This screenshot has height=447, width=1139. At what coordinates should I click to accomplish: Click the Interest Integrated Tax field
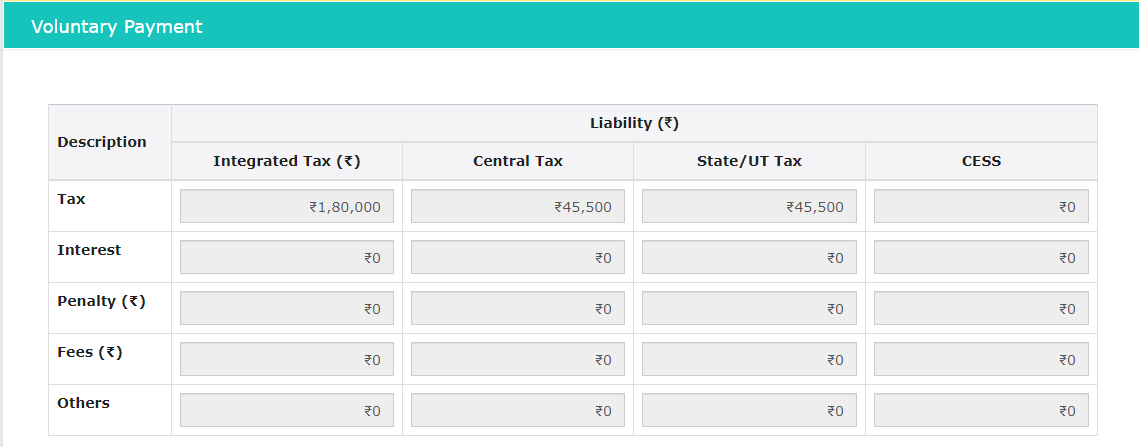tap(287, 257)
